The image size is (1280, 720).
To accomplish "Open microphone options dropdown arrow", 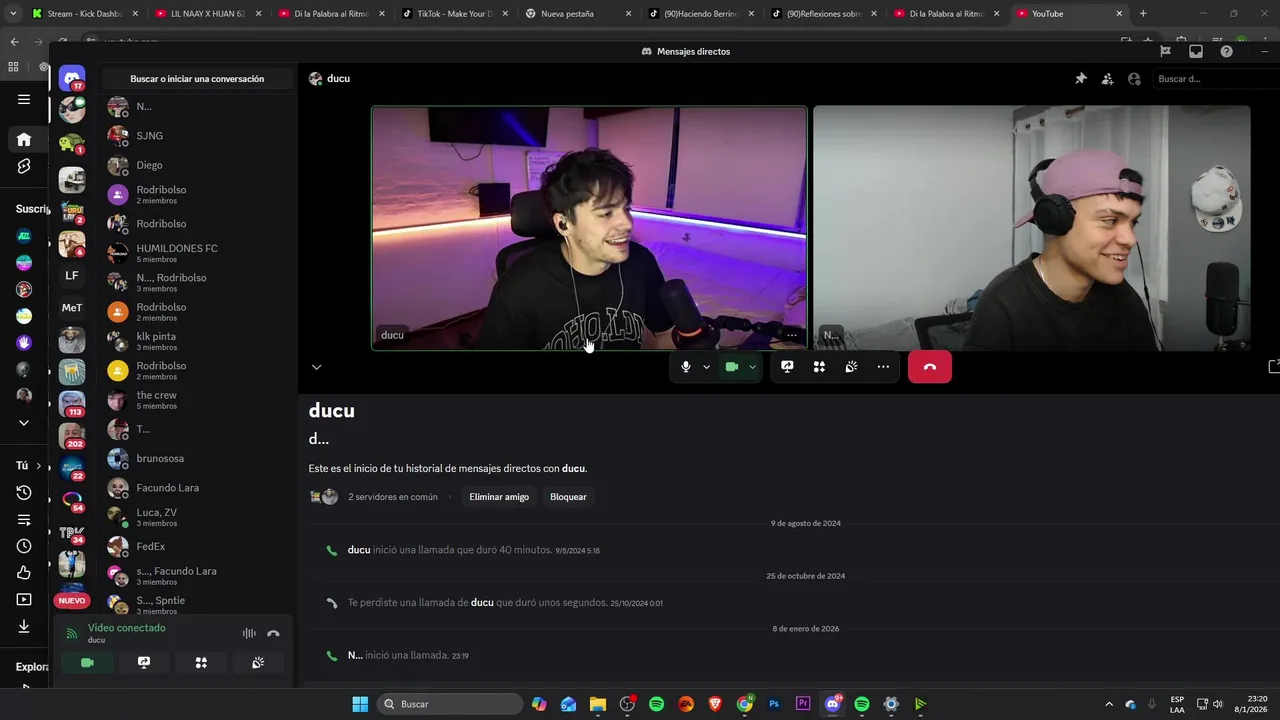I will [706, 367].
